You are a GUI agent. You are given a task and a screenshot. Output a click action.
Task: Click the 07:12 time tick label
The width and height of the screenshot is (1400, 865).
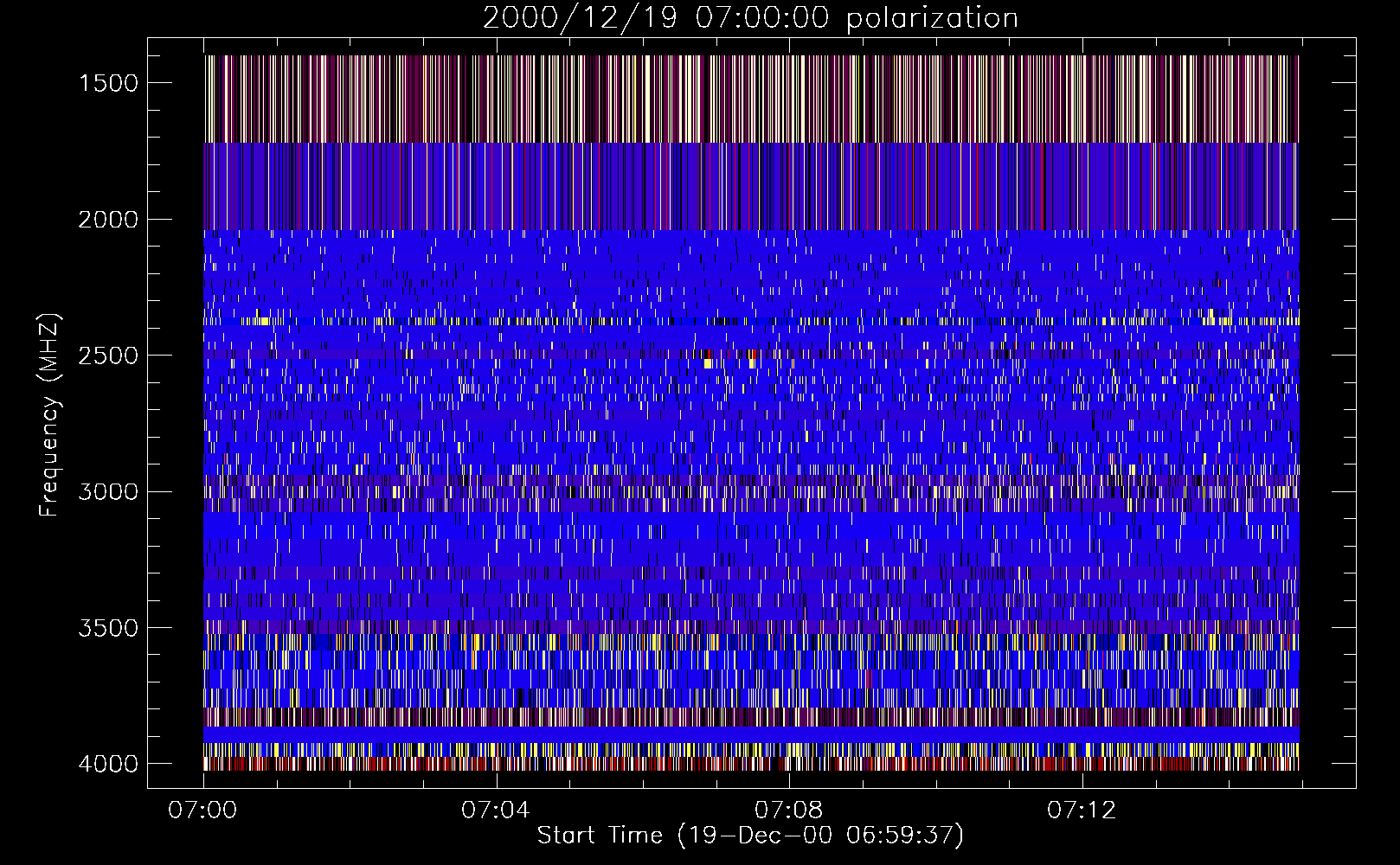1082,811
